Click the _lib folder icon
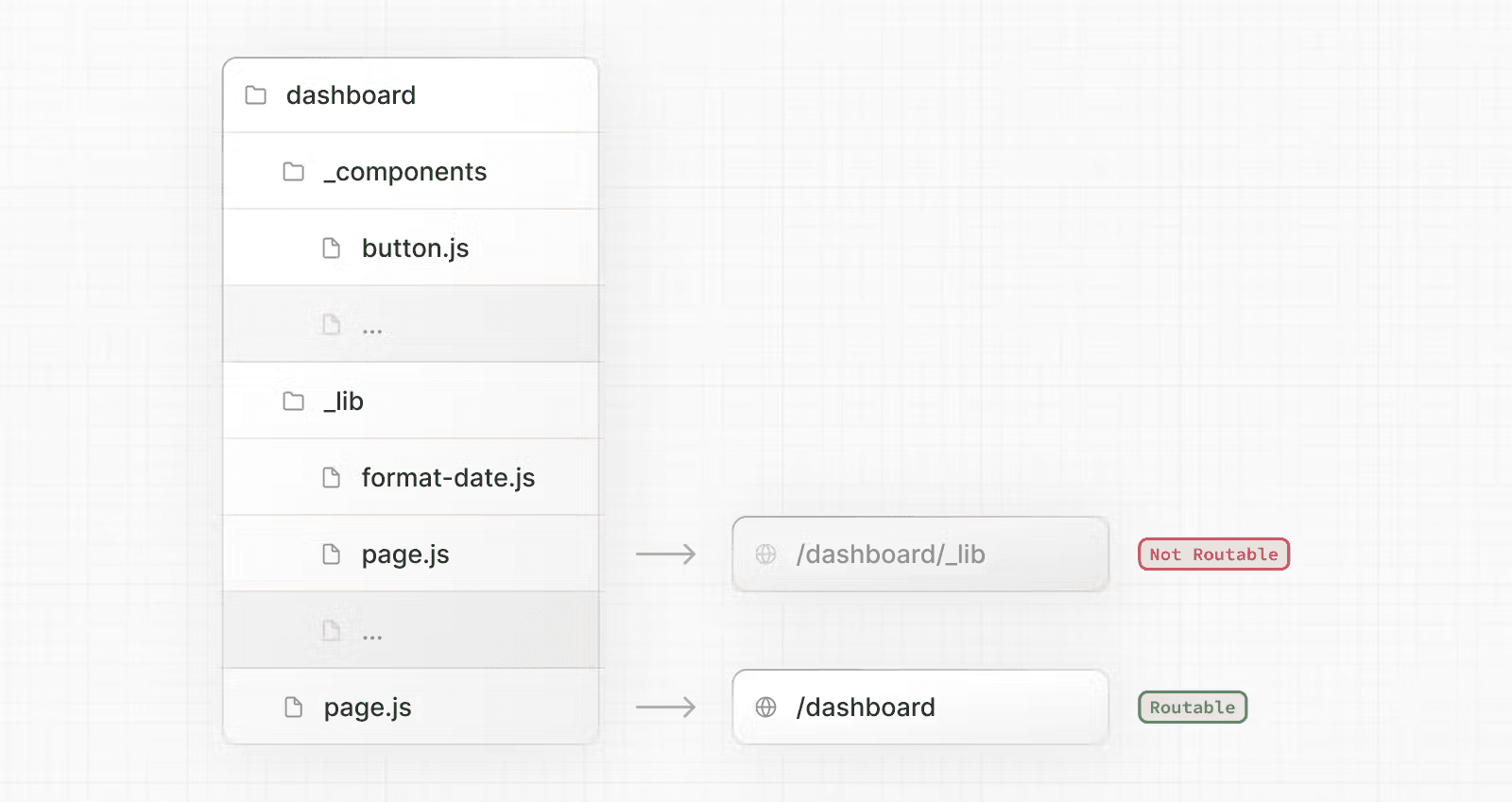This screenshot has height=802, width=1512. pyautogui.click(x=294, y=401)
